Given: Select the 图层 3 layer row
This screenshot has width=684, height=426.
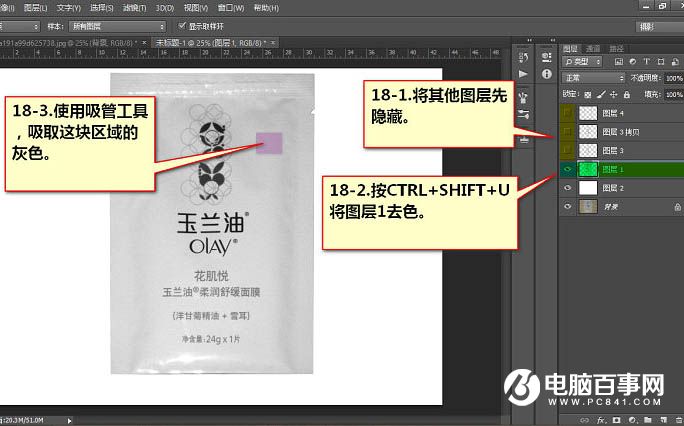Looking at the screenshot, I should 622,150.
